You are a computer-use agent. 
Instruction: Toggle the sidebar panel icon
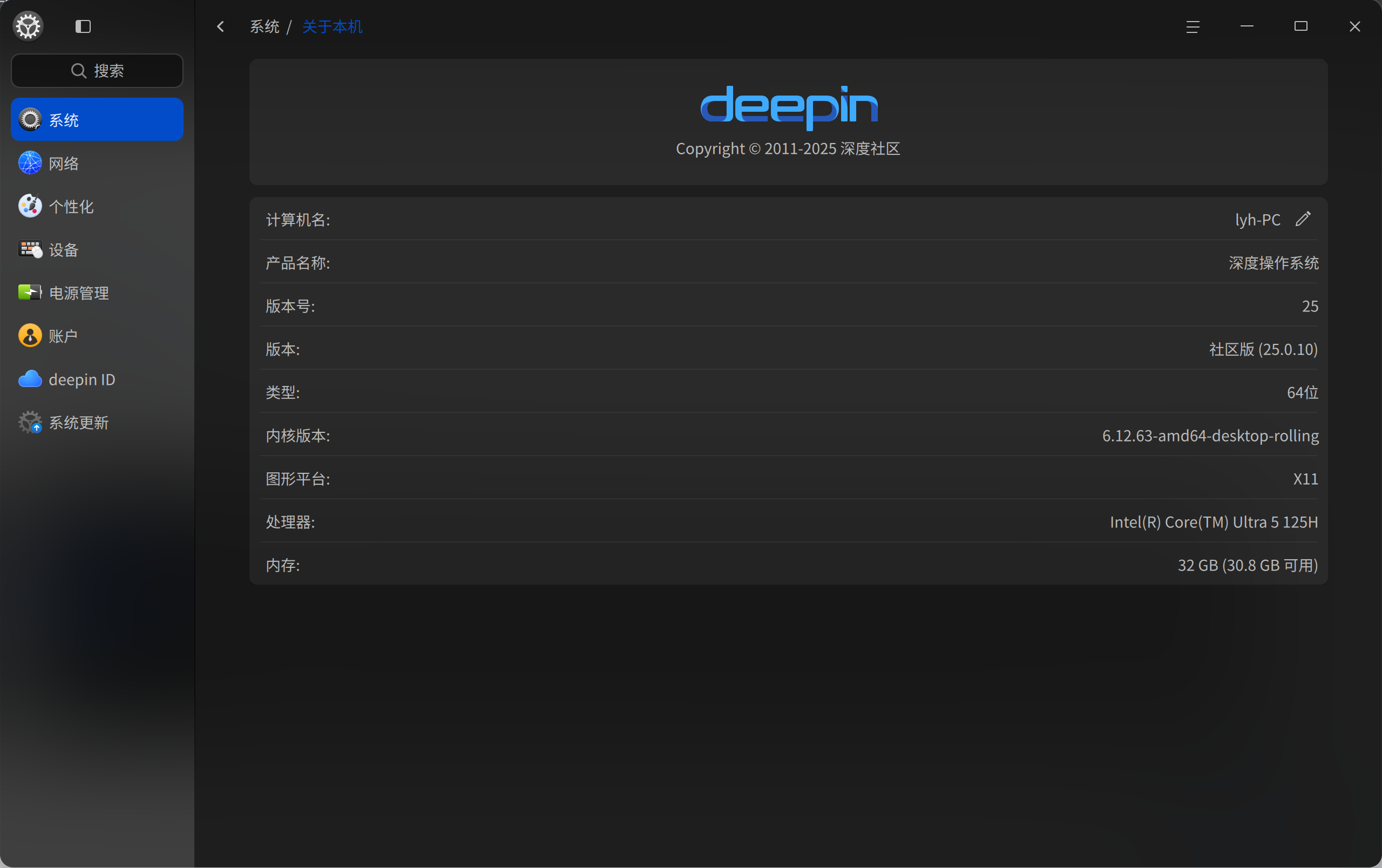[83, 26]
